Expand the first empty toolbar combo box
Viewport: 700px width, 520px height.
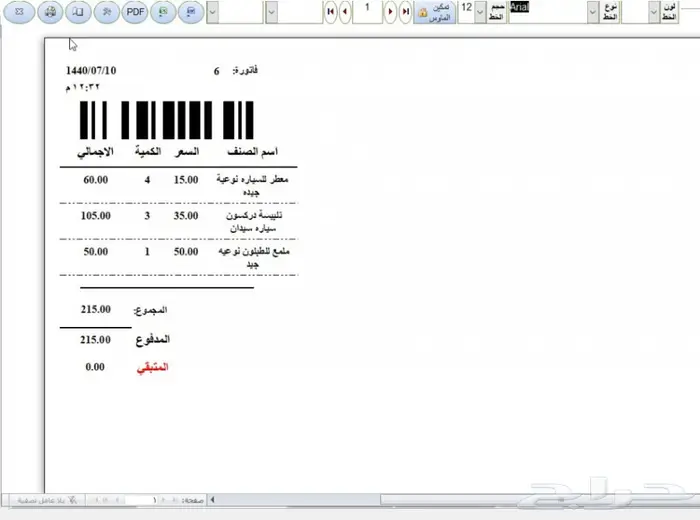coord(211,12)
